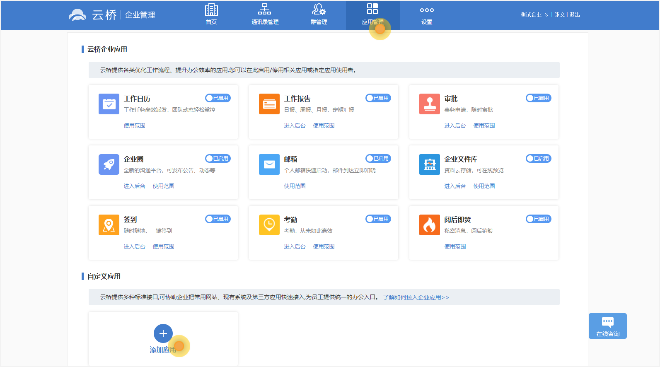This screenshot has width=660, height=367.
Task: Toggle the enable switch on the flame app card
Action: pos(538,219)
